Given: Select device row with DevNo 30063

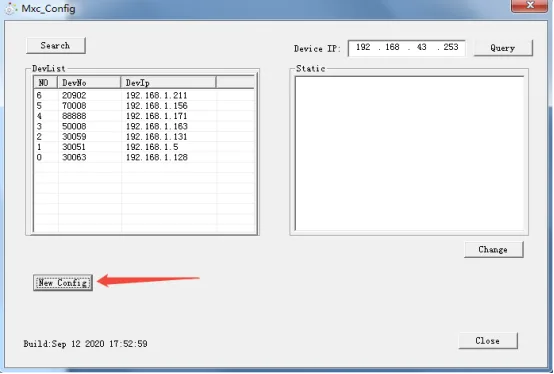Looking at the screenshot, I should pos(144,157).
